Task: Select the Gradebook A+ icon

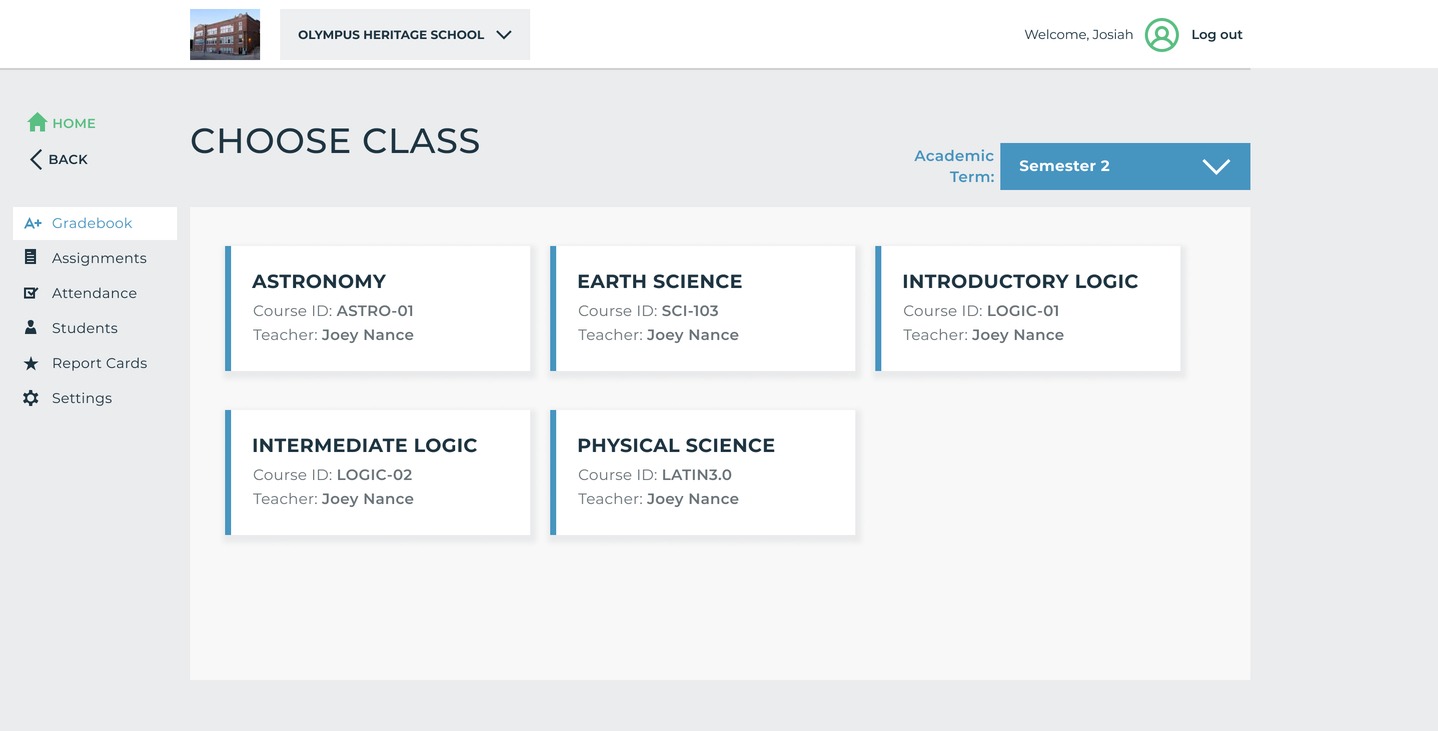Action: (31, 223)
